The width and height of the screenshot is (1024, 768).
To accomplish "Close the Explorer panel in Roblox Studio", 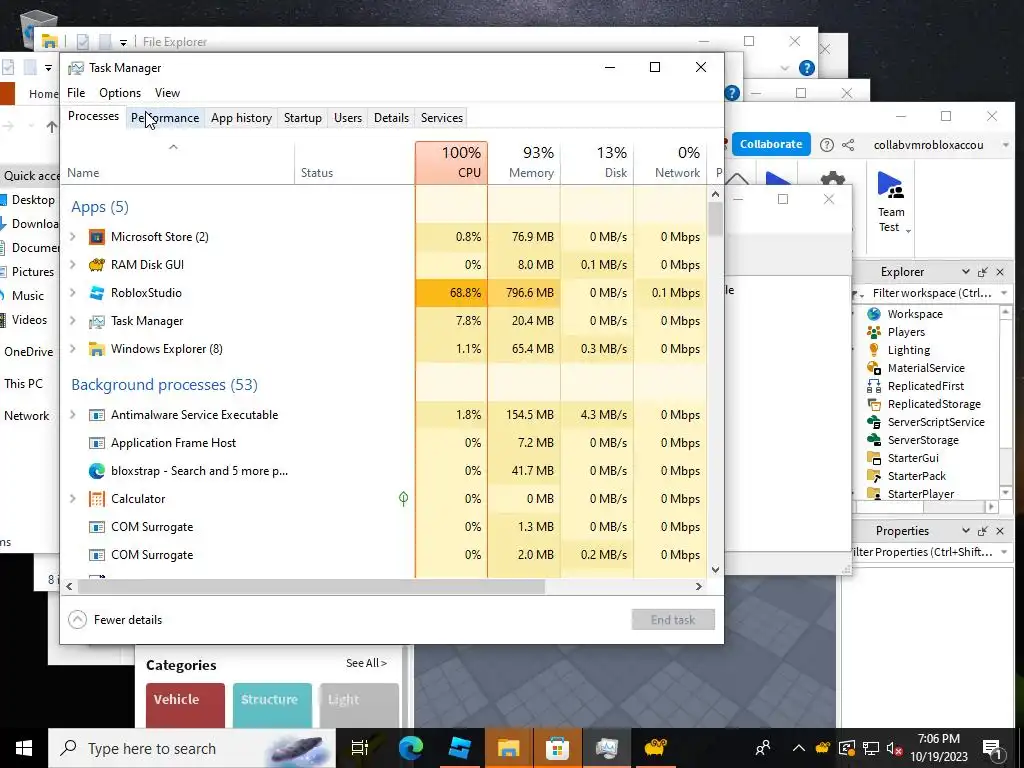I will pos(1000,272).
